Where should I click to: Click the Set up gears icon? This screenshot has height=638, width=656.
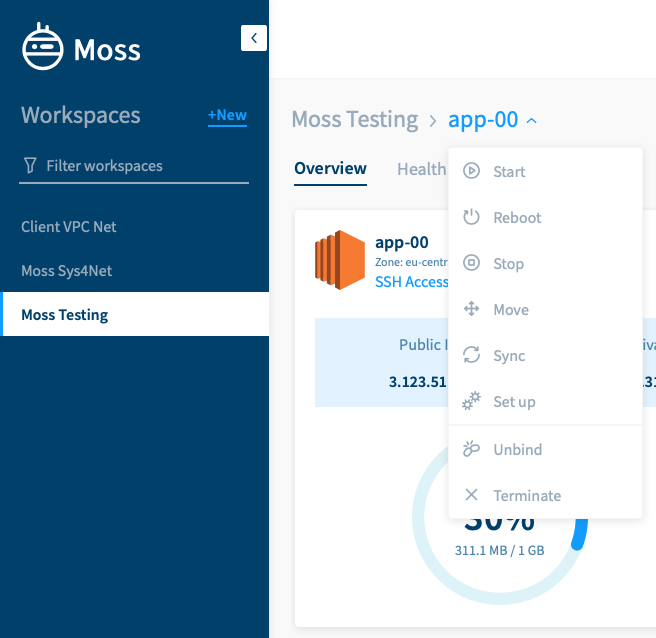472,401
